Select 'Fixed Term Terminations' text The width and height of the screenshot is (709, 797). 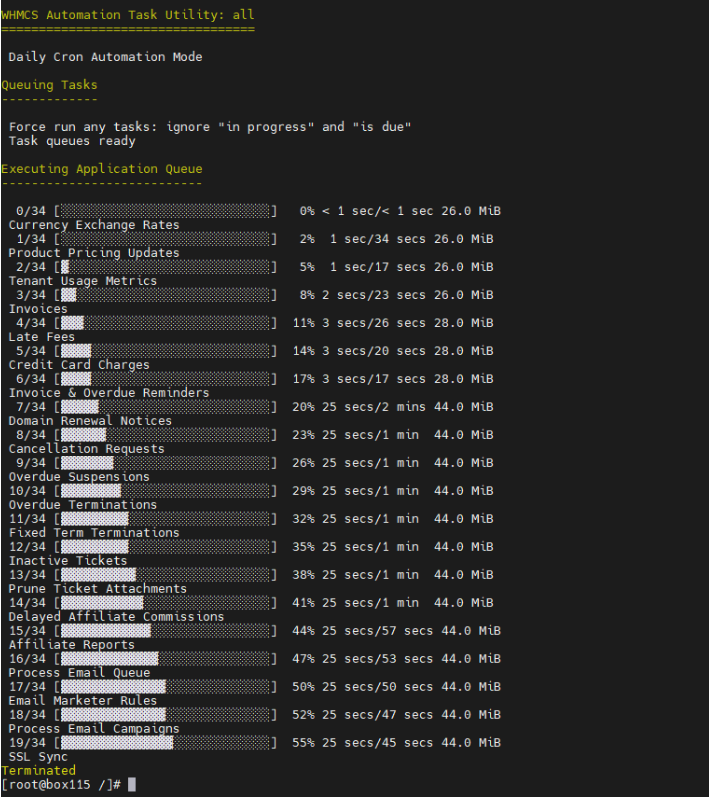click(x=94, y=532)
